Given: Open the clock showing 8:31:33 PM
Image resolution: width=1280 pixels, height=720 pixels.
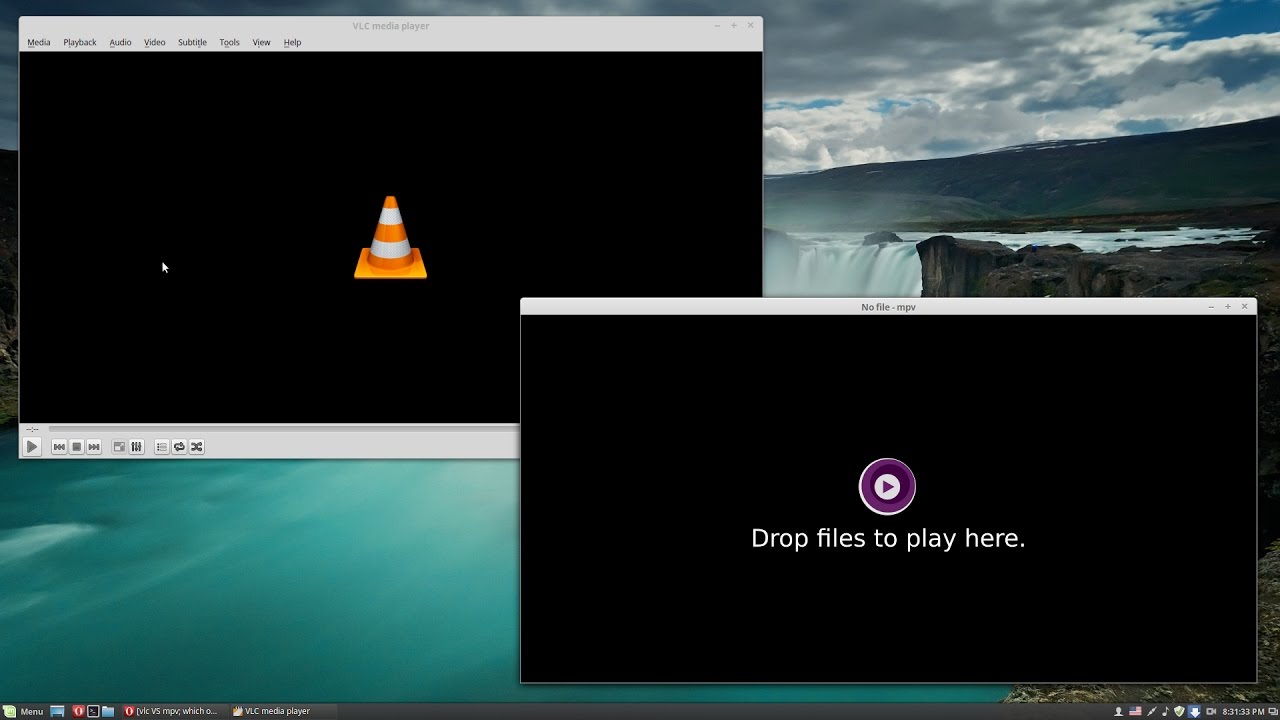Looking at the screenshot, I should [1243, 711].
